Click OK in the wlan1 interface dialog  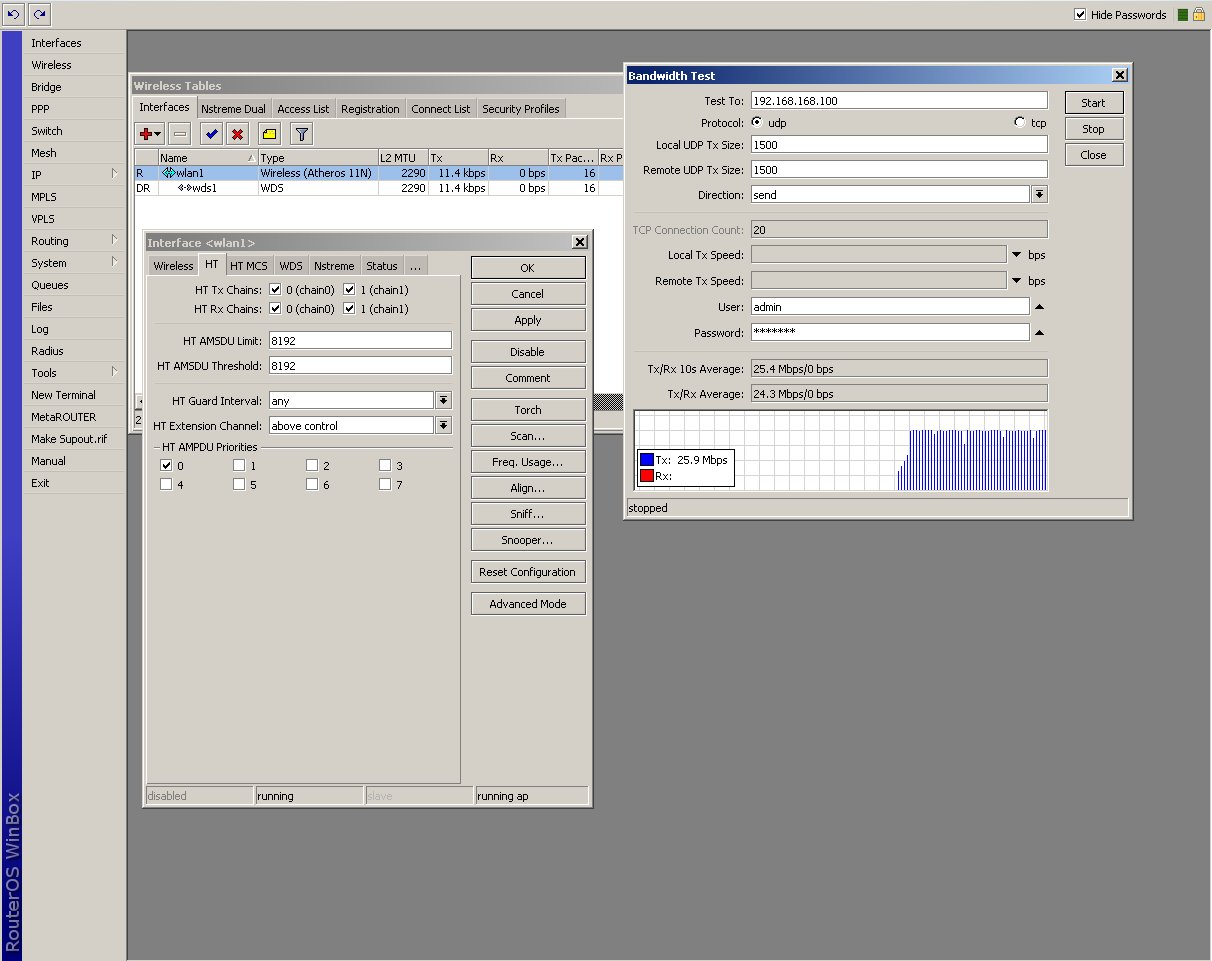[528, 268]
